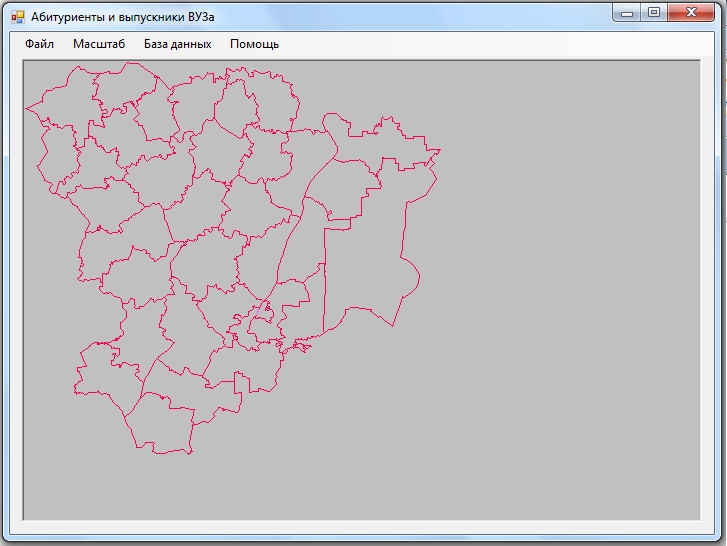Open the Файл menu
The width and height of the screenshot is (727, 546).
click(x=39, y=44)
